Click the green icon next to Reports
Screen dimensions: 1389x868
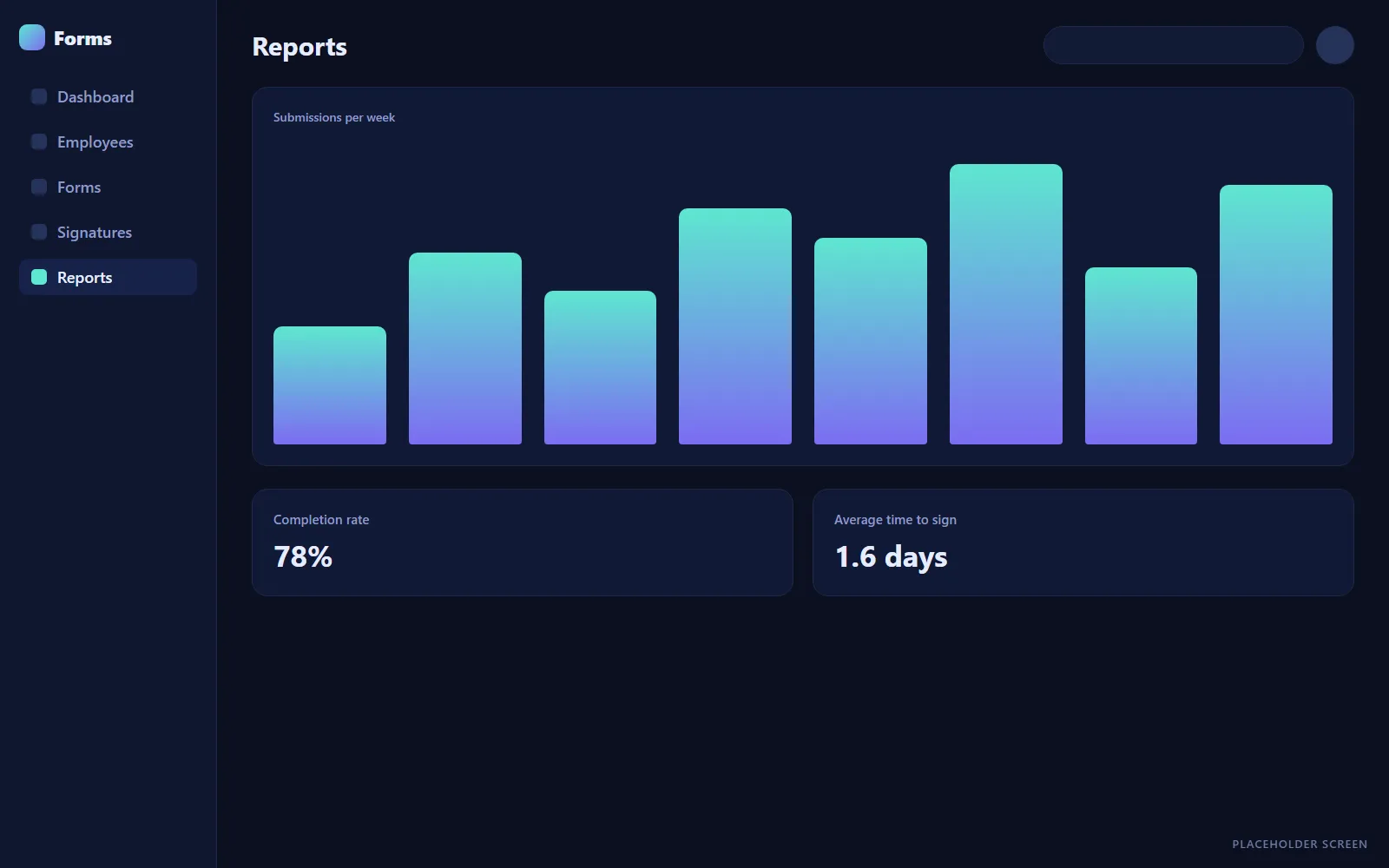point(39,277)
